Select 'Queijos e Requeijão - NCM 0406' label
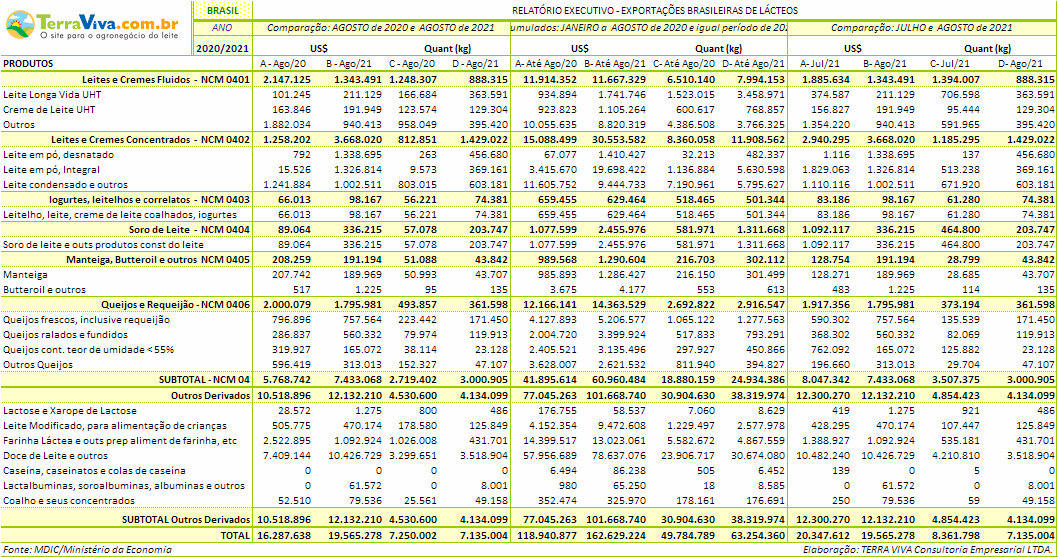1058x557 pixels. click(x=176, y=304)
